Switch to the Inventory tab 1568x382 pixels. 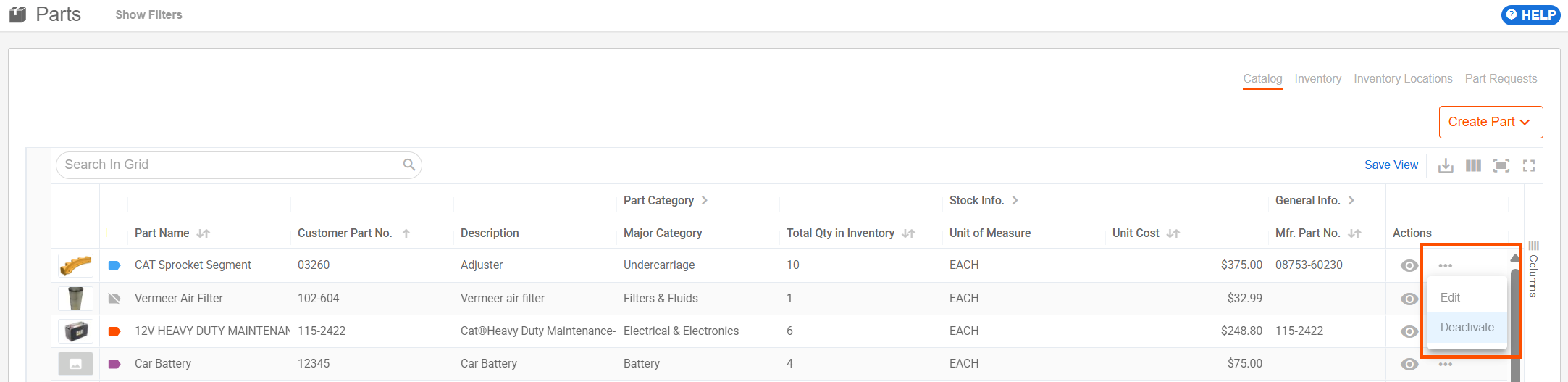[1318, 78]
